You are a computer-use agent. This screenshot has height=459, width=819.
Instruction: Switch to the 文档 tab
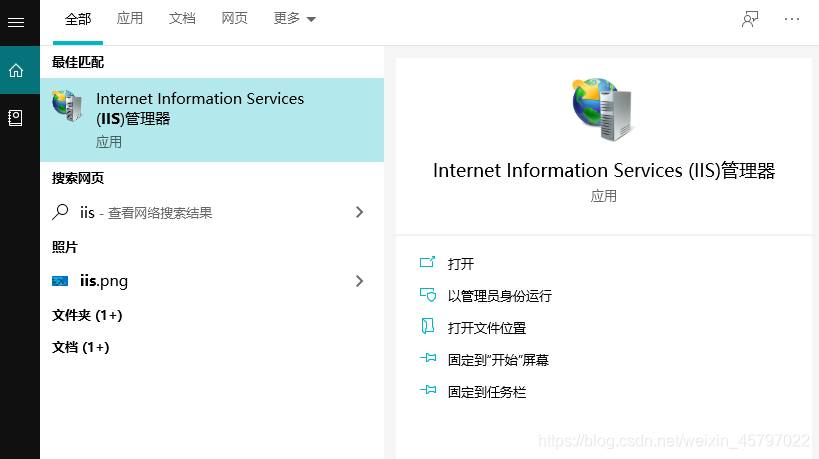182,18
